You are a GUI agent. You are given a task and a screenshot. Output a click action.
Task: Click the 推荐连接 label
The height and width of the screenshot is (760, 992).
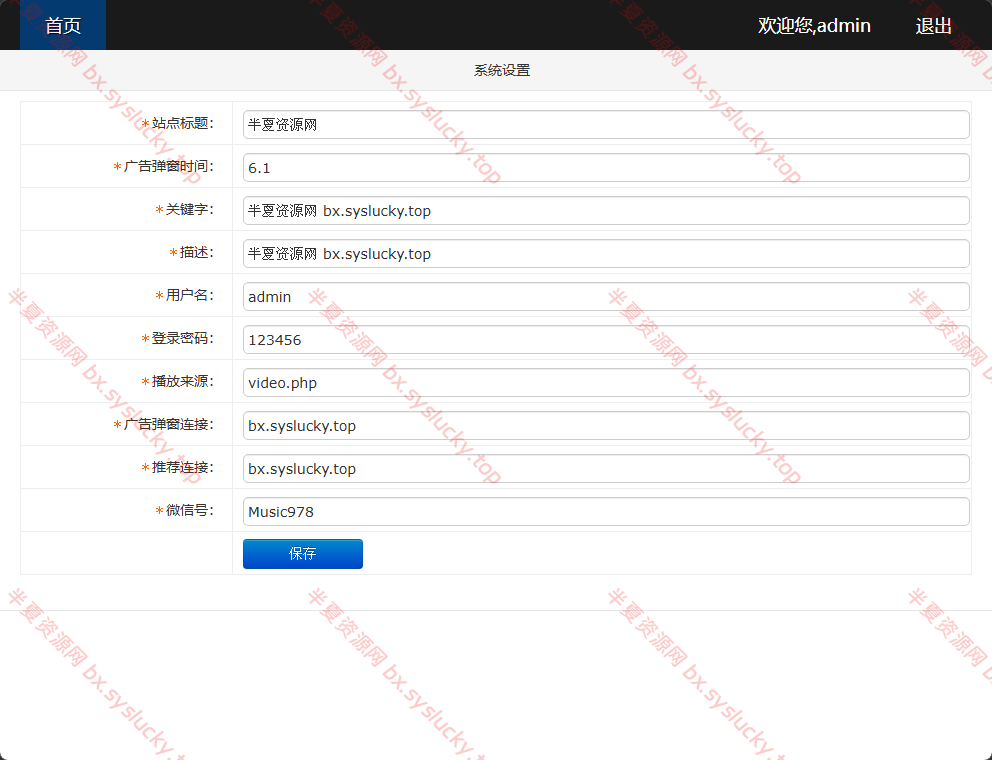tap(183, 468)
